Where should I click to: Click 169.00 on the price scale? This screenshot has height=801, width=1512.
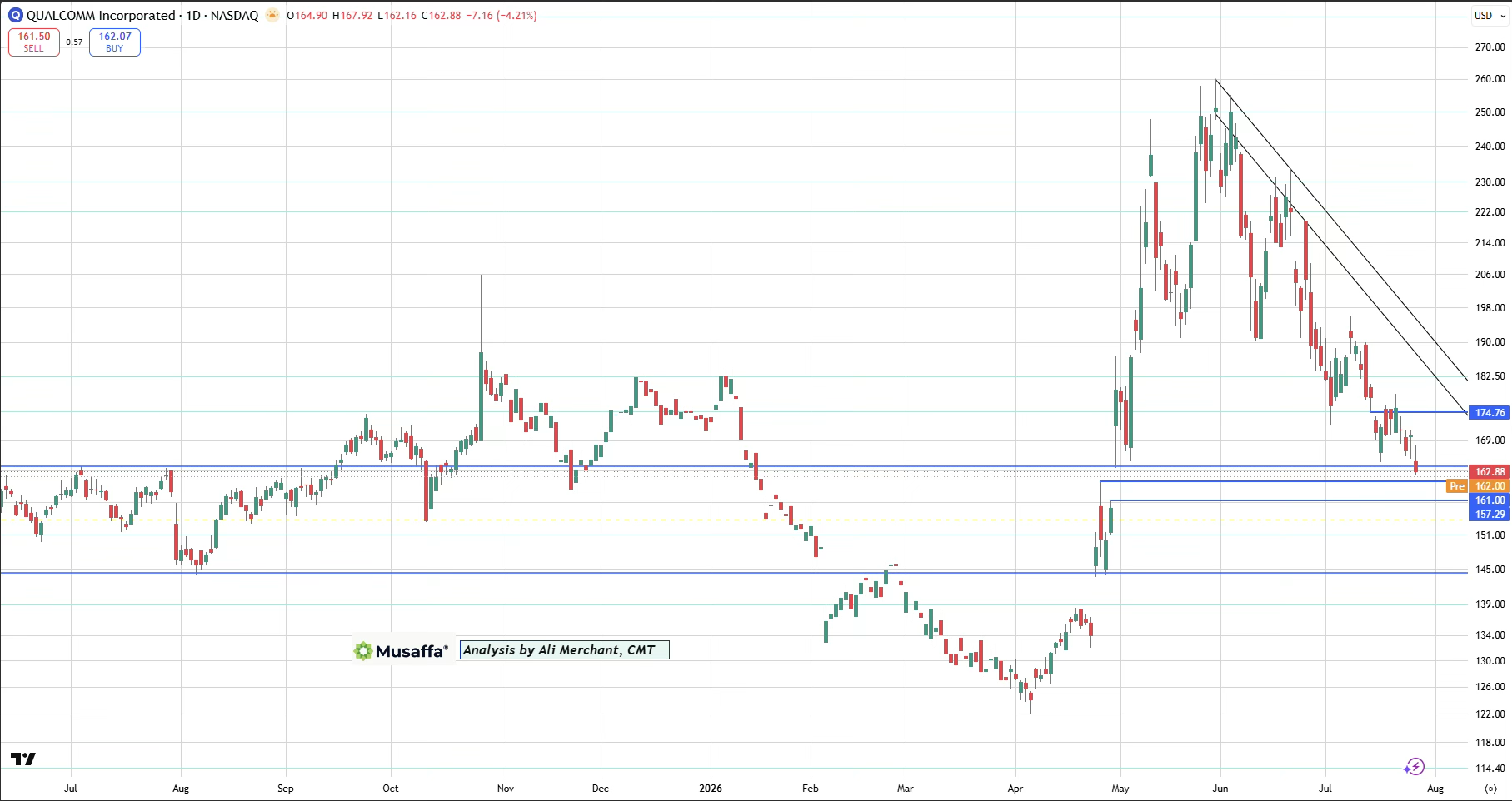coord(1490,440)
